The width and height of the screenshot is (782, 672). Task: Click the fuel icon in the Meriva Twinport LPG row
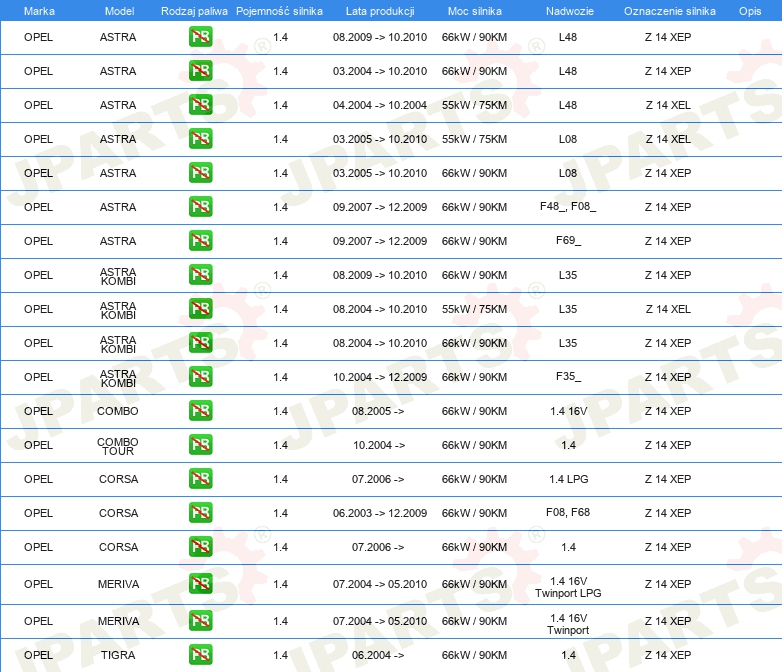click(x=200, y=584)
